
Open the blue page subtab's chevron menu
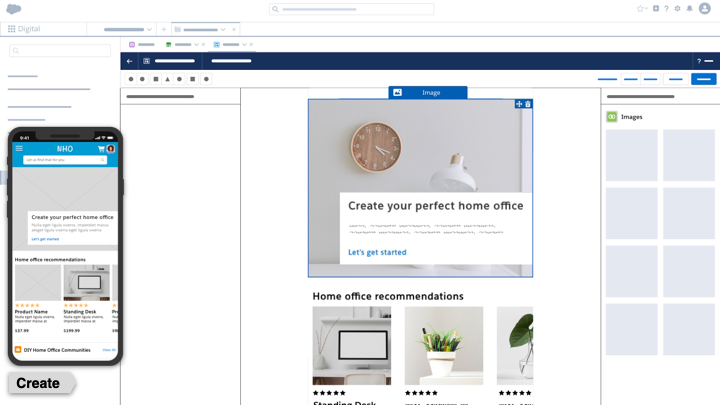click(x=244, y=45)
